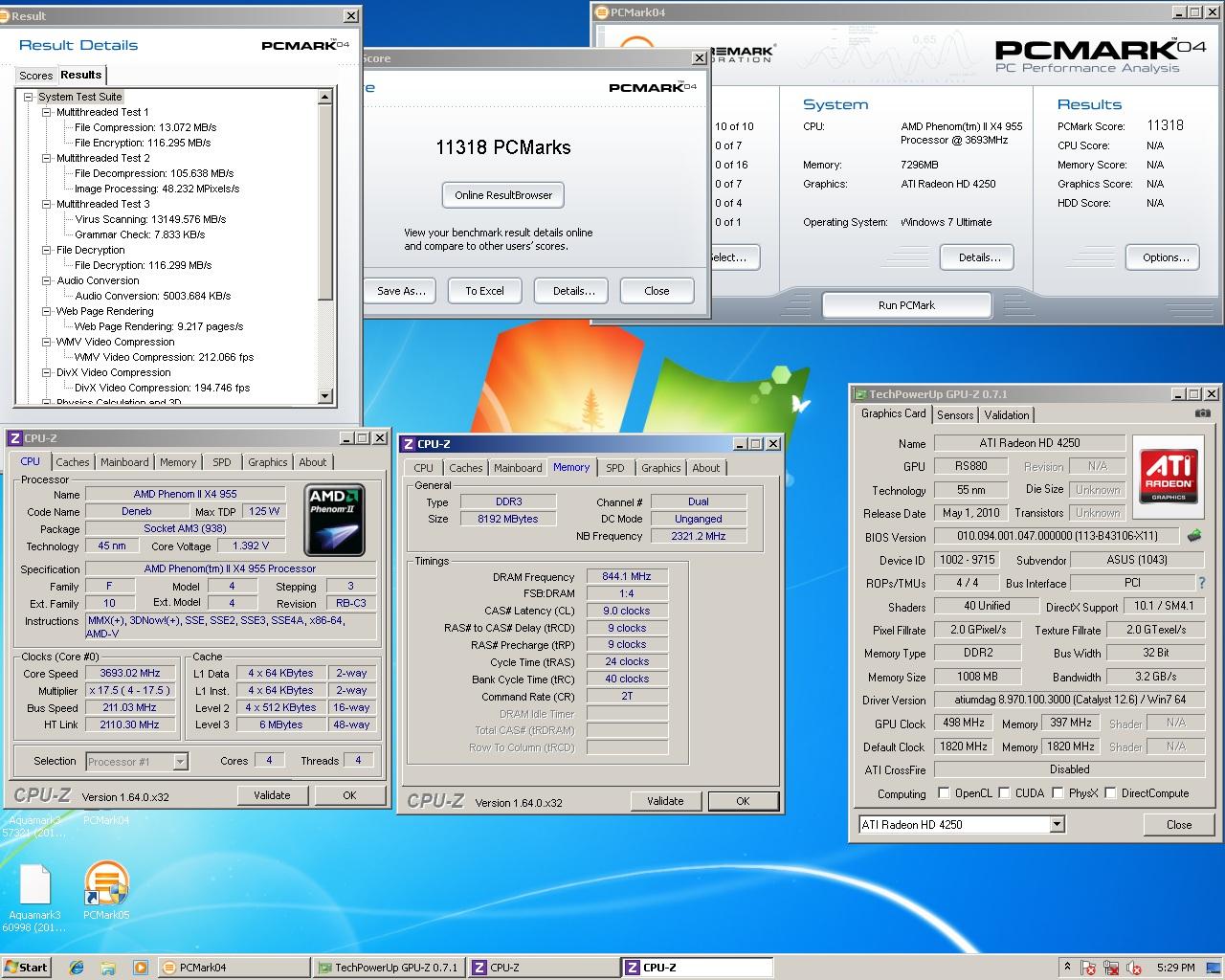1225x980 pixels.
Task: Click the GPU Name field in GPU-Z
Action: coord(1030,443)
